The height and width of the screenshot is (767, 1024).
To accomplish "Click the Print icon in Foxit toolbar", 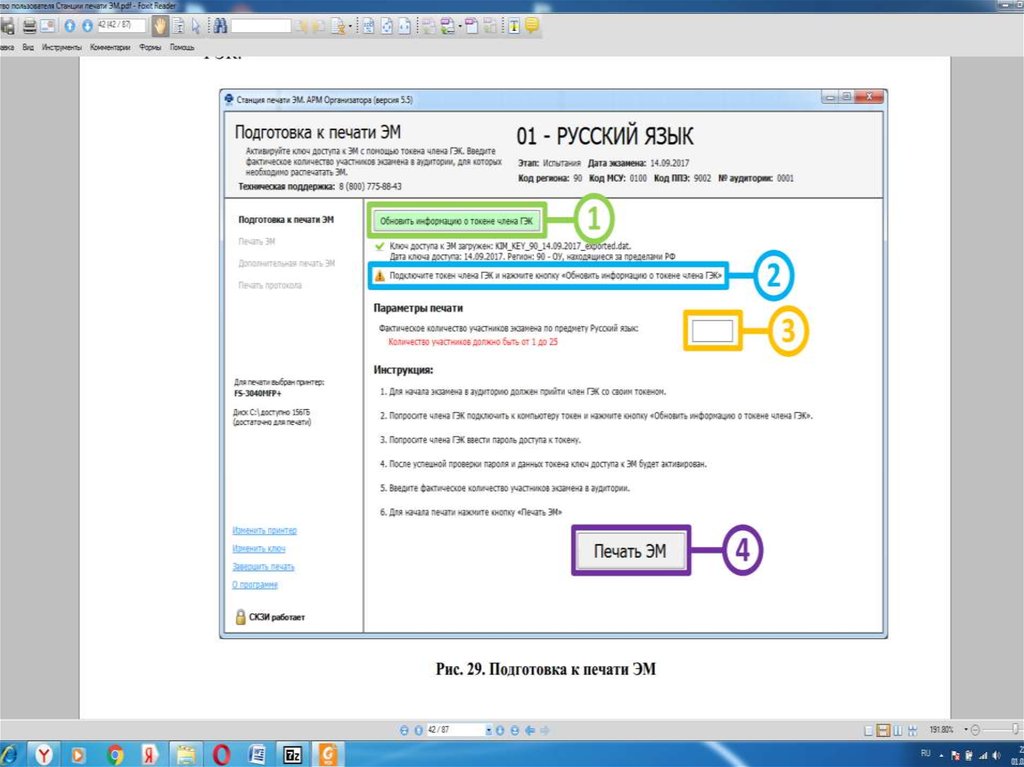I will coord(30,26).
